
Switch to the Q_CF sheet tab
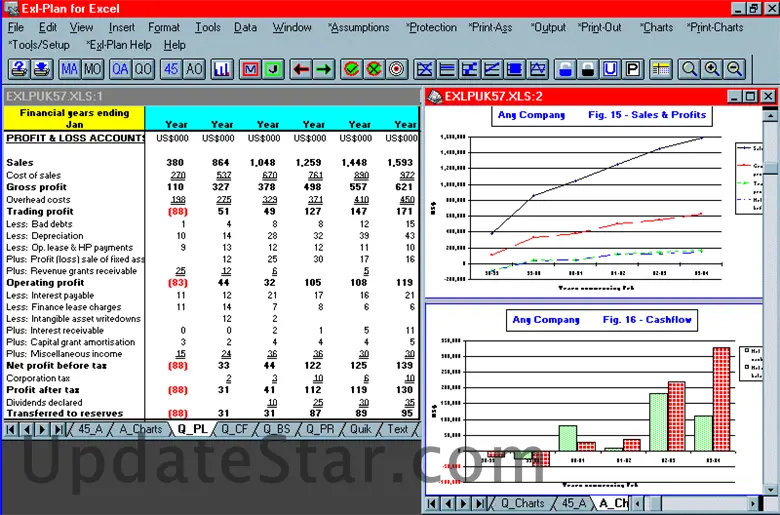coord(235,429)
